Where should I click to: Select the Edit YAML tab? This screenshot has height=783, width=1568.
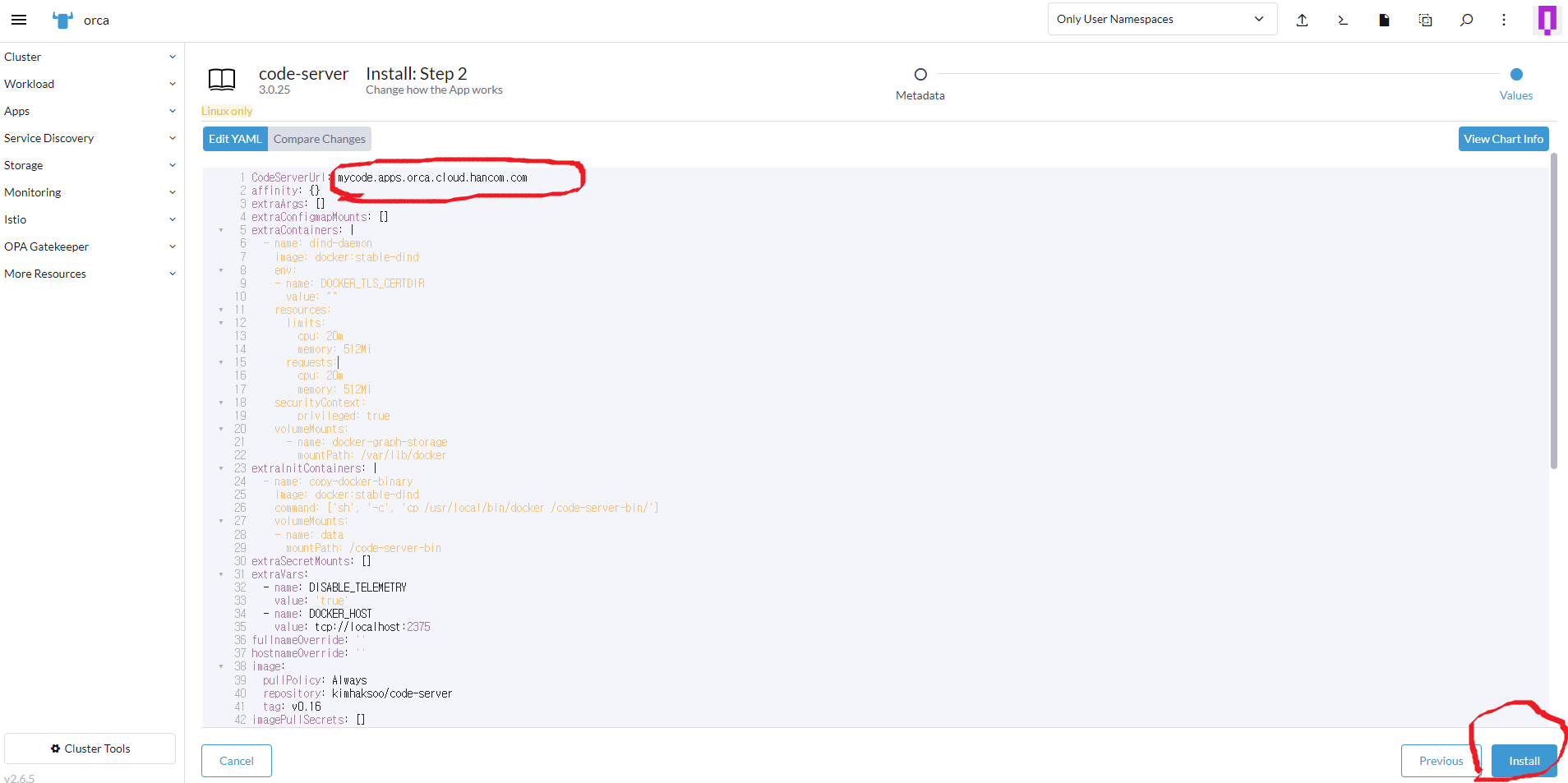235,139
